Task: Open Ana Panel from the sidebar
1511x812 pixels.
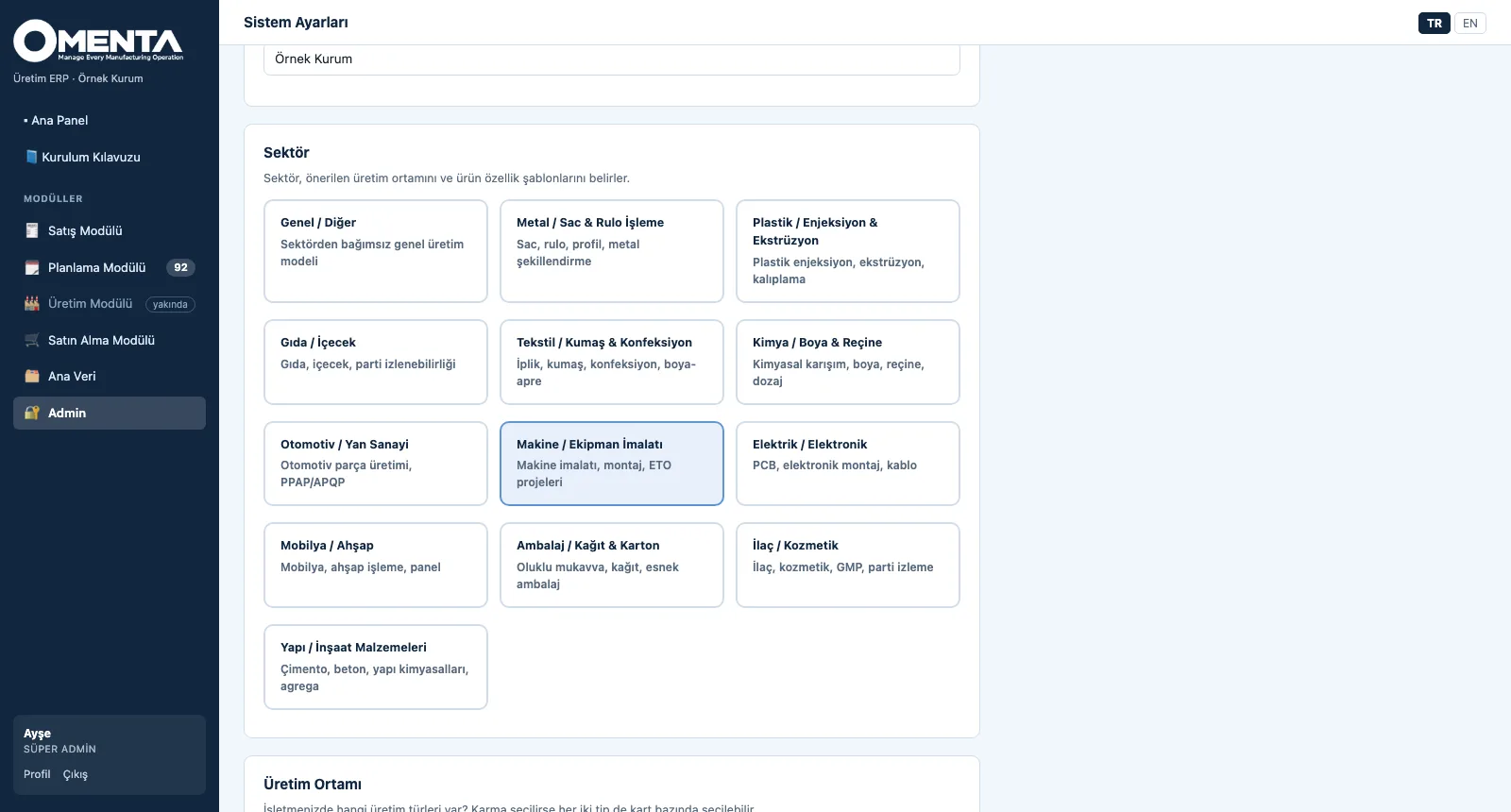Action: pos(110,120)
